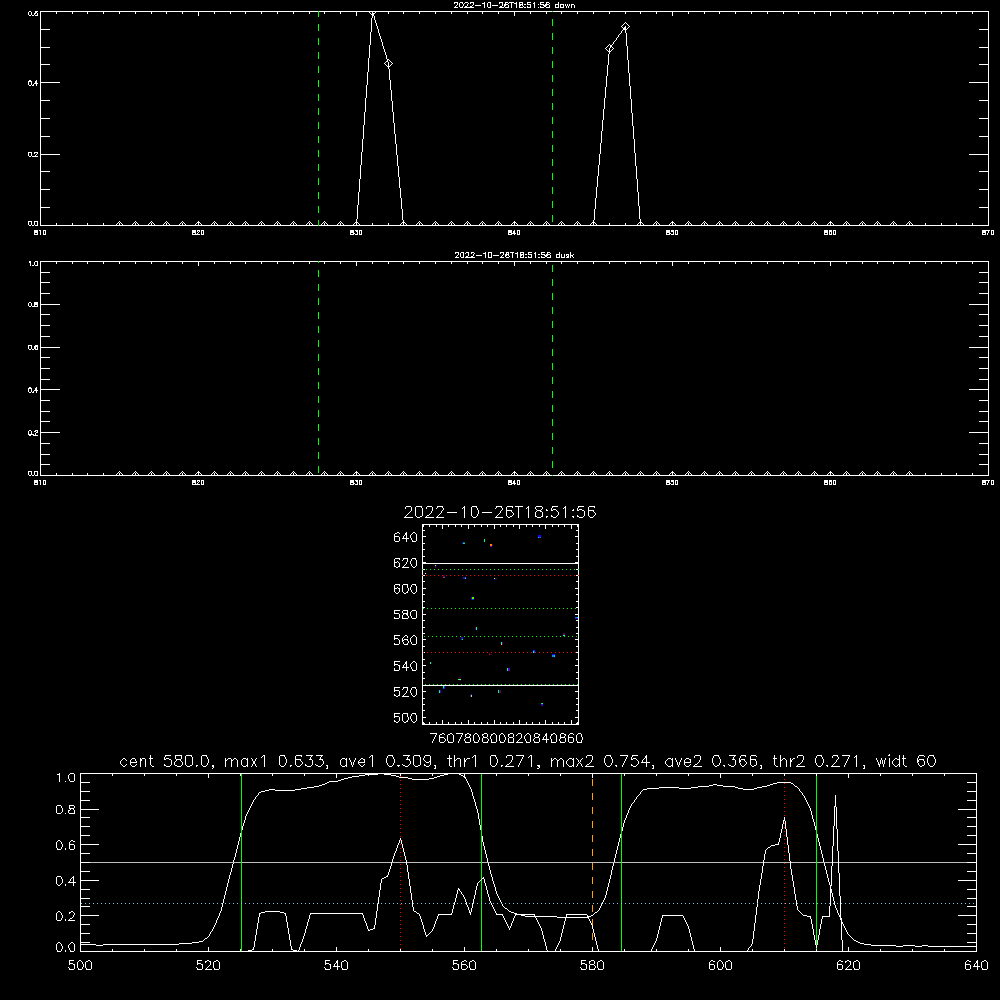Click the x-axis label 540 of the bottom plot
The width and height of the screenshot is (1000, 1000).
(336, 965)
